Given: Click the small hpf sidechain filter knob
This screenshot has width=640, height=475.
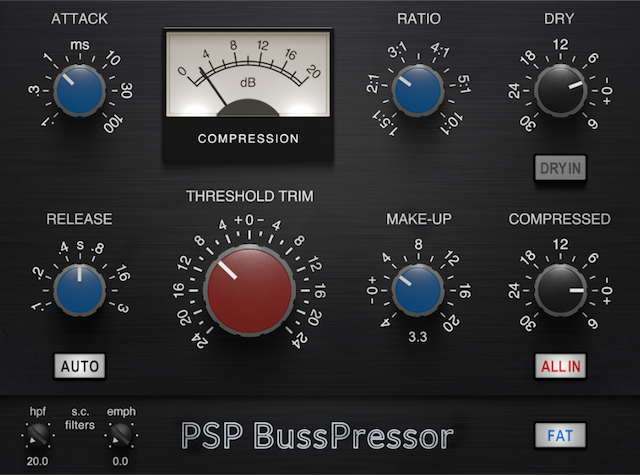Looking at the screenshot, I should [x=35, y=434].
